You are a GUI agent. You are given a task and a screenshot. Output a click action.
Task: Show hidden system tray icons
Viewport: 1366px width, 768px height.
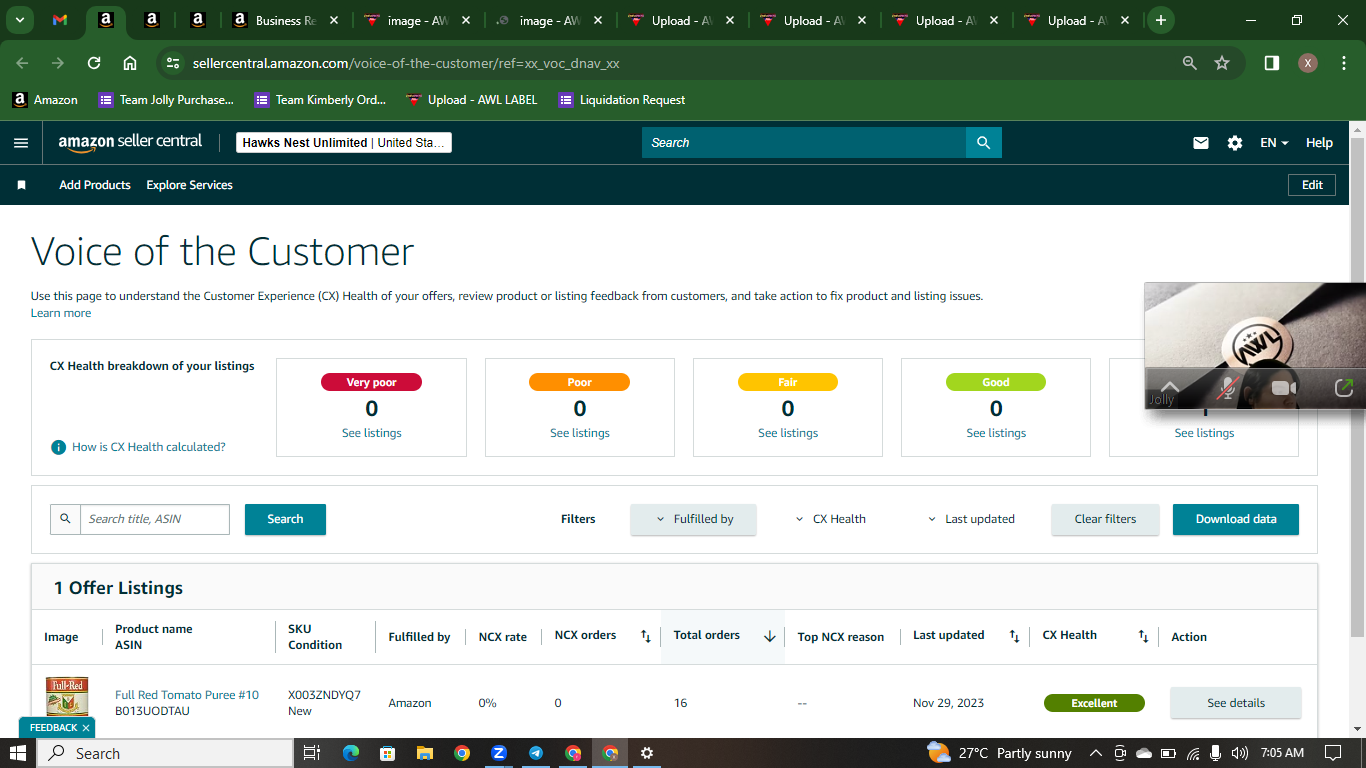[x=1095, y=753]
